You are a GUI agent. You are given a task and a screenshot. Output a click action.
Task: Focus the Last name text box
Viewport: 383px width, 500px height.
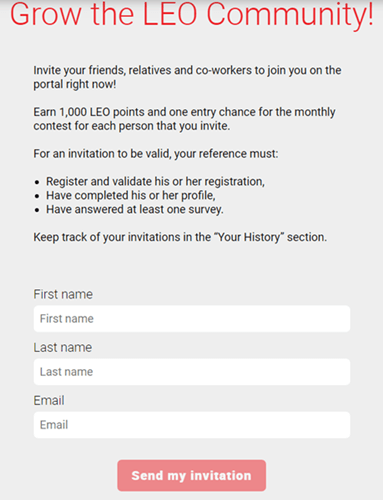pyautogui.click(x=192, y=372)
